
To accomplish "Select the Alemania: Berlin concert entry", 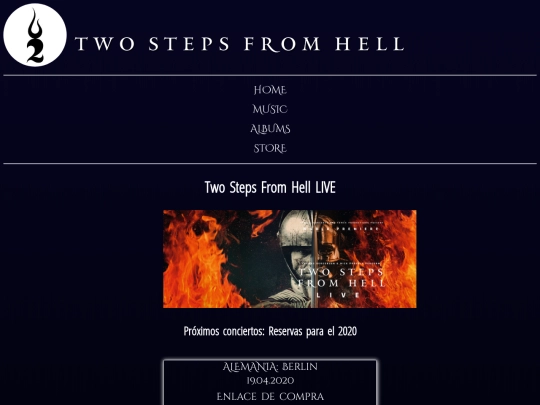I will click(x=270, y=367).
